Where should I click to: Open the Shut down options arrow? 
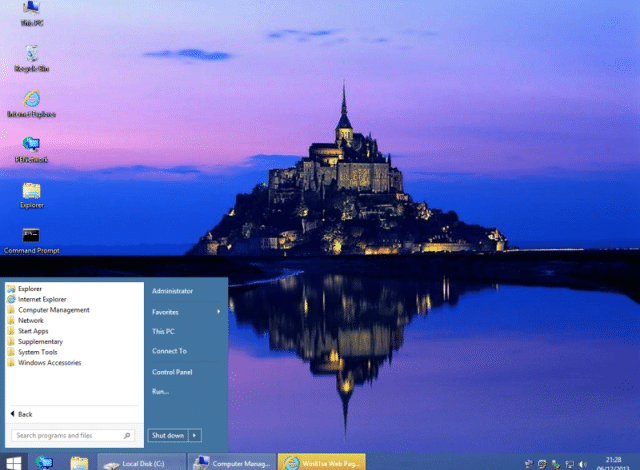(195, 435)
